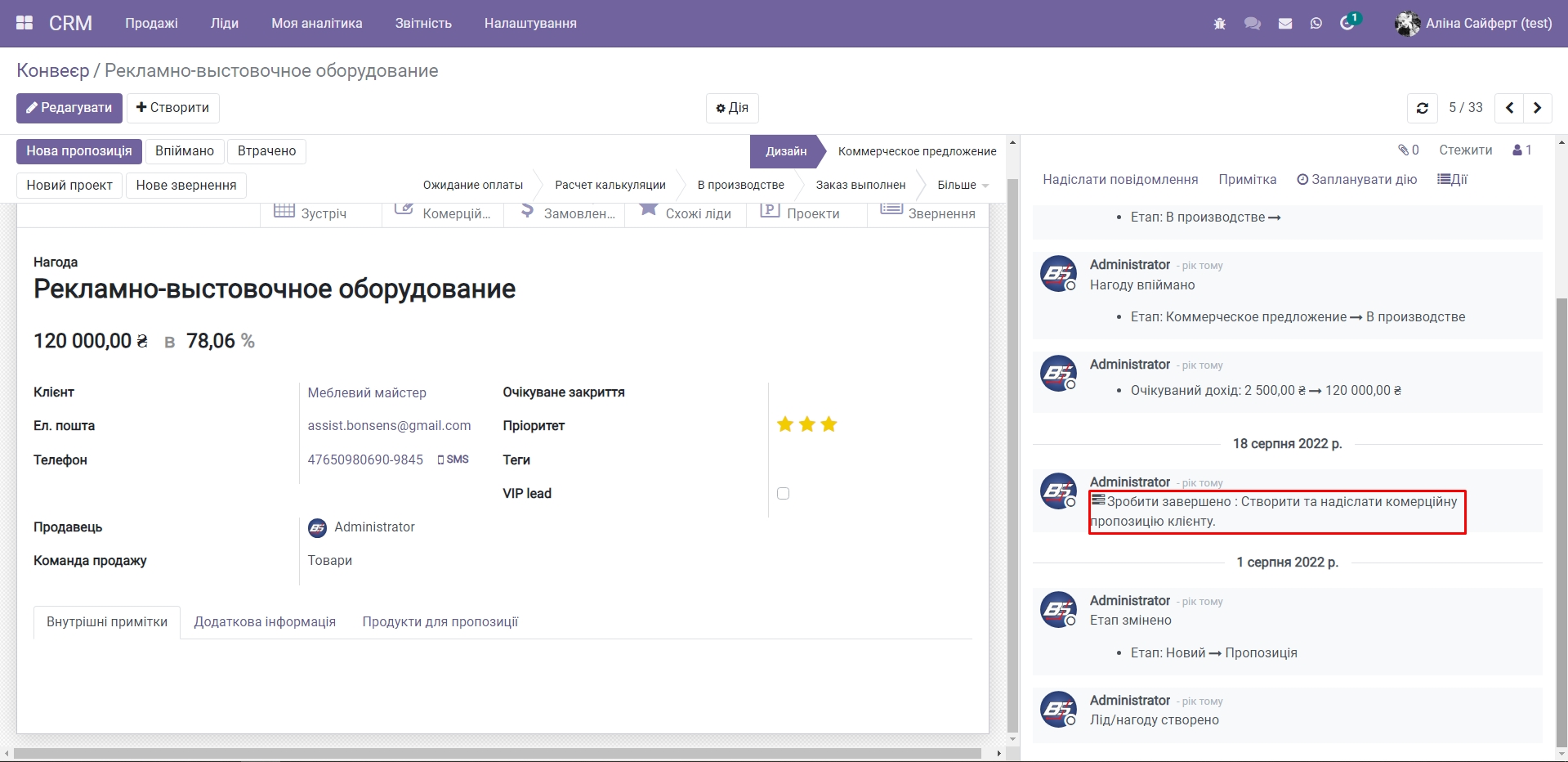Click the user avatar for Аліна Сайферт
The width and height of the screenshot is (1568, 762).
click(1407, 24)
